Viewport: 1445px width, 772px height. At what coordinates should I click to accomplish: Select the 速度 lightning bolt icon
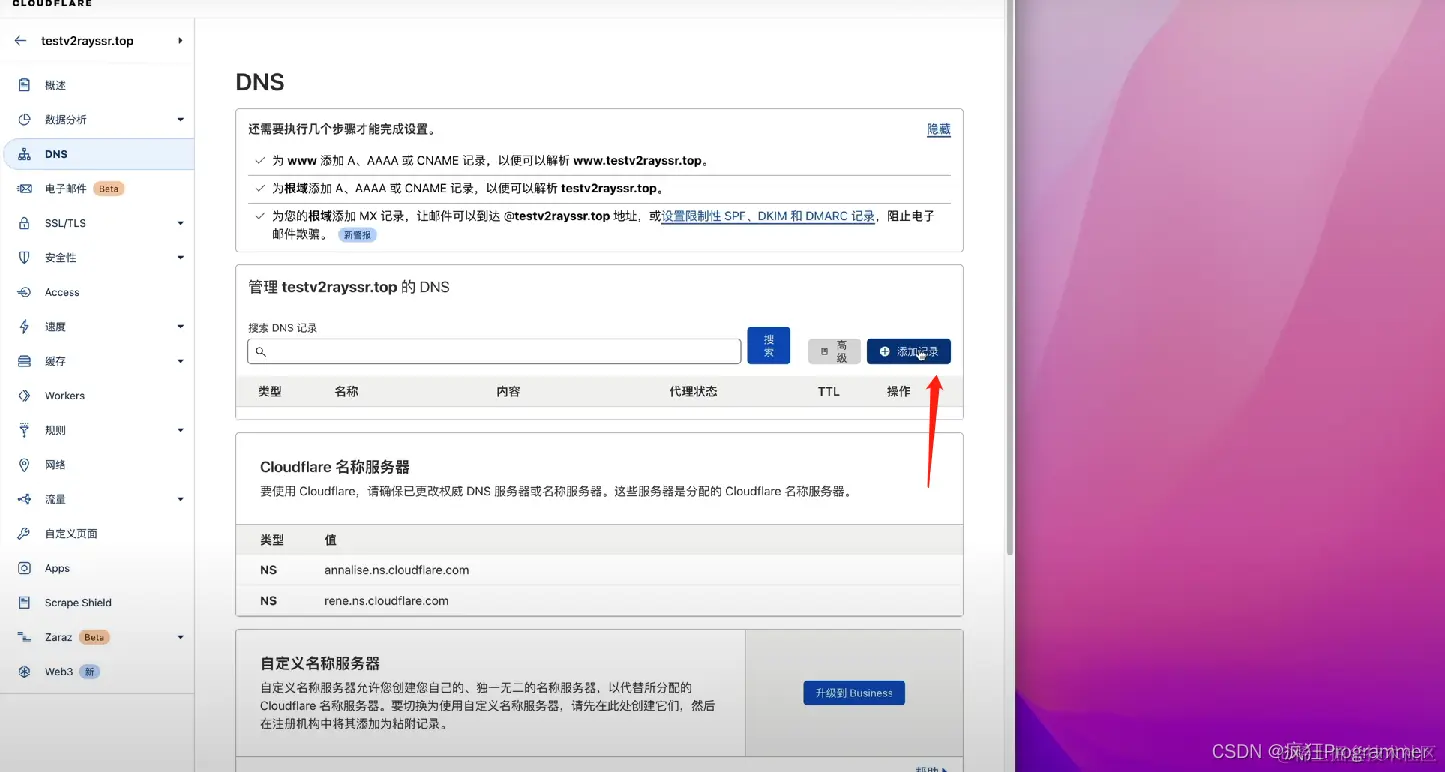[24, 326]
